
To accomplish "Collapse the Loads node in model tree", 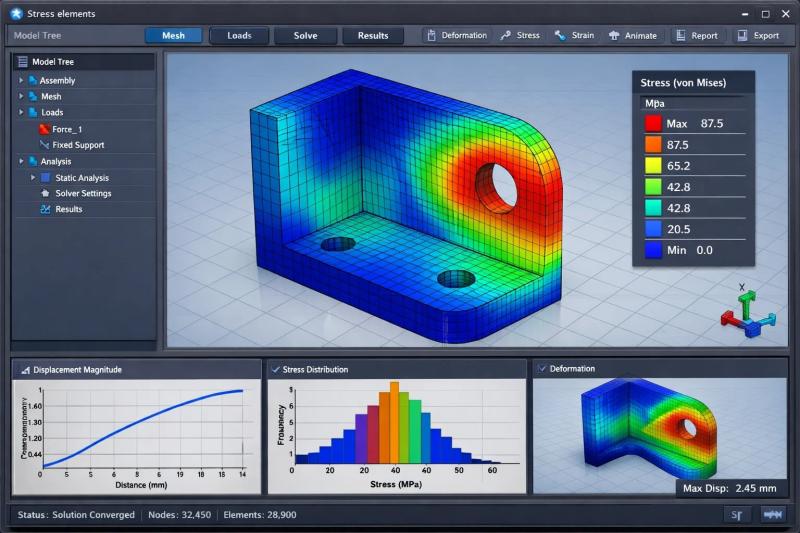I will click(x=21, y=113).
